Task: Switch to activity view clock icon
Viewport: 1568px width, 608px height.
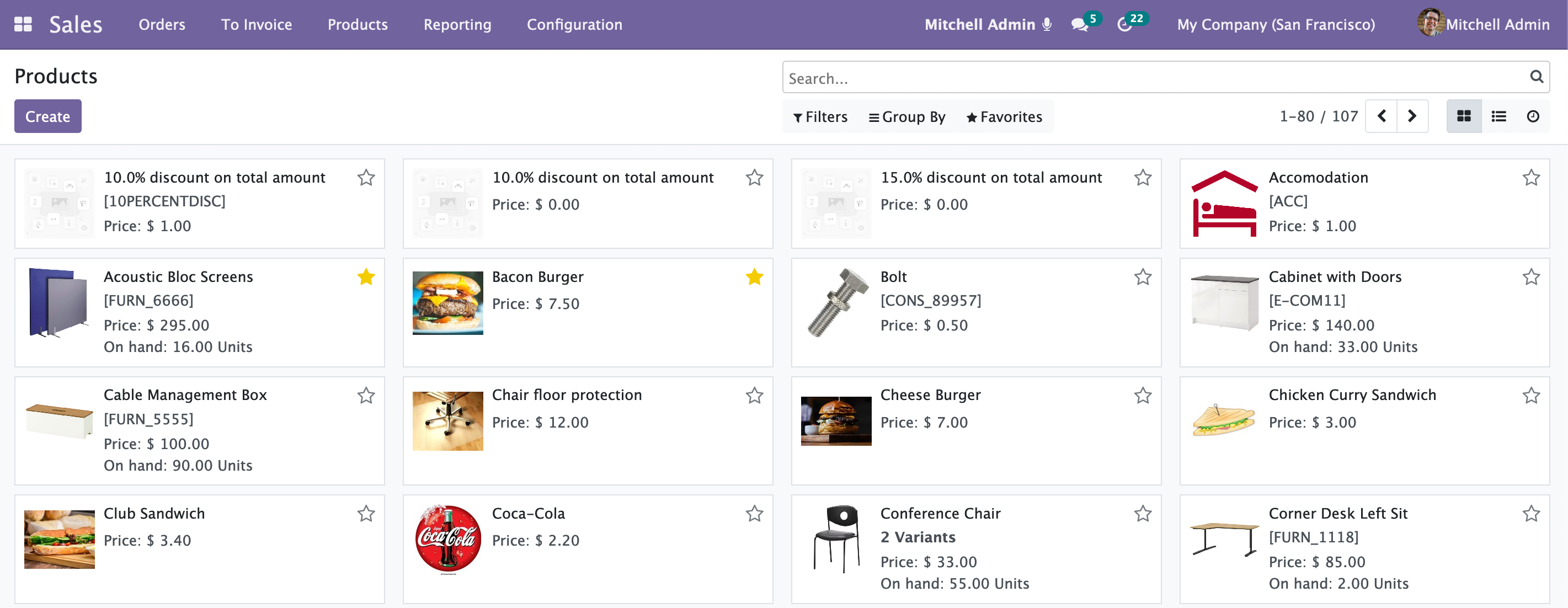Action: pos(1533,116)
